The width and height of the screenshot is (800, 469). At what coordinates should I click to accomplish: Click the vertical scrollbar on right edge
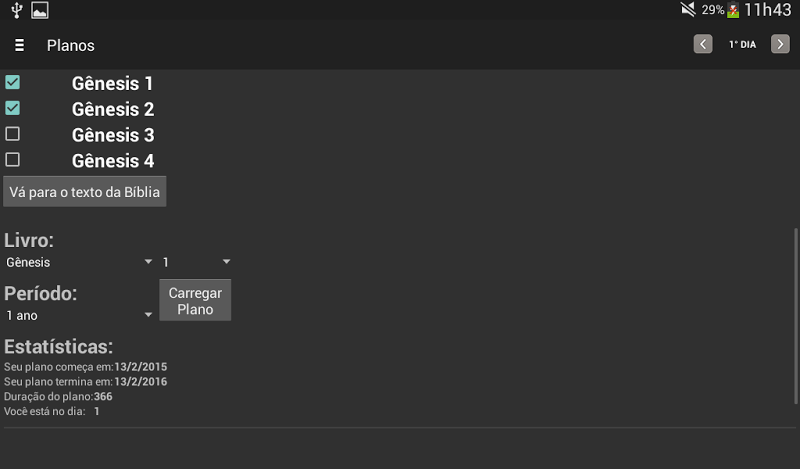(x=796, y=316)
